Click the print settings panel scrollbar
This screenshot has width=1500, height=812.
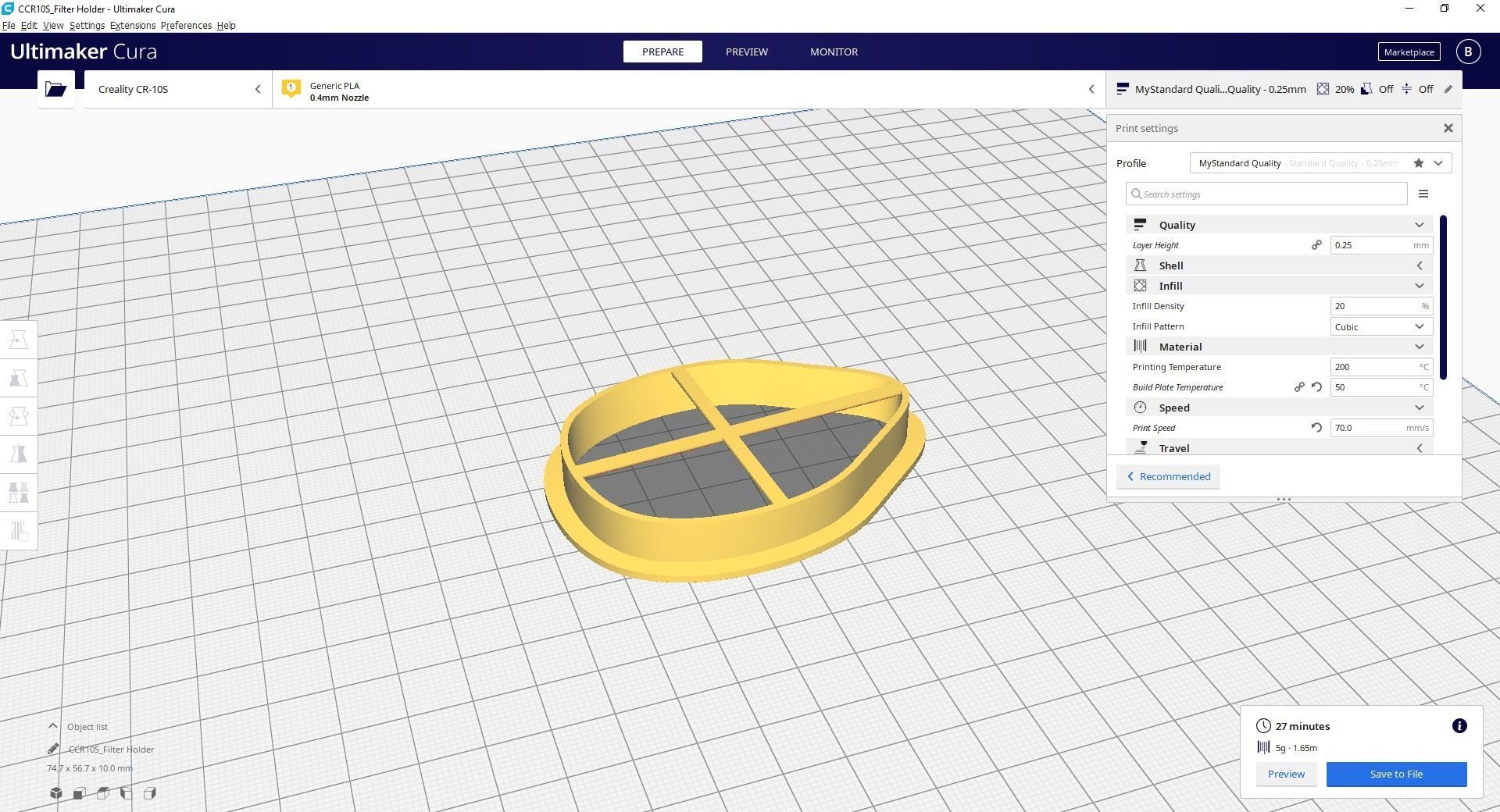1443,297
